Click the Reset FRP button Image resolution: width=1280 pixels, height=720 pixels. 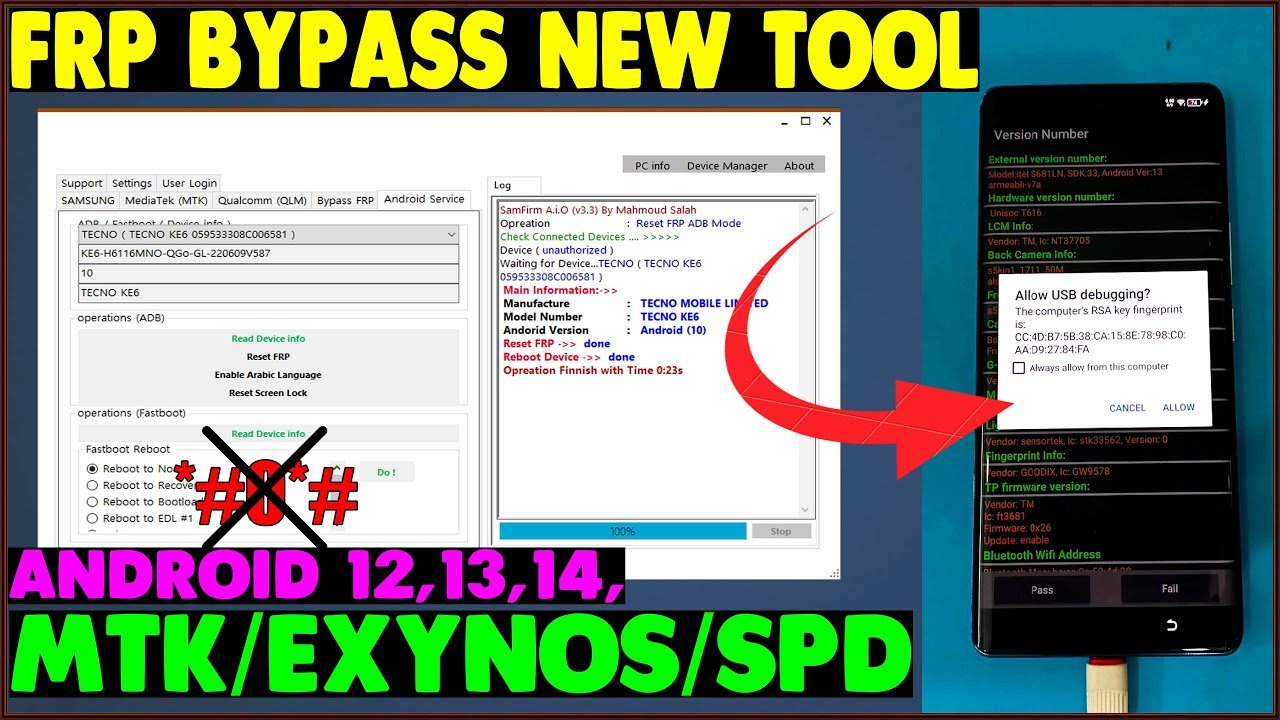click(268, 357)
